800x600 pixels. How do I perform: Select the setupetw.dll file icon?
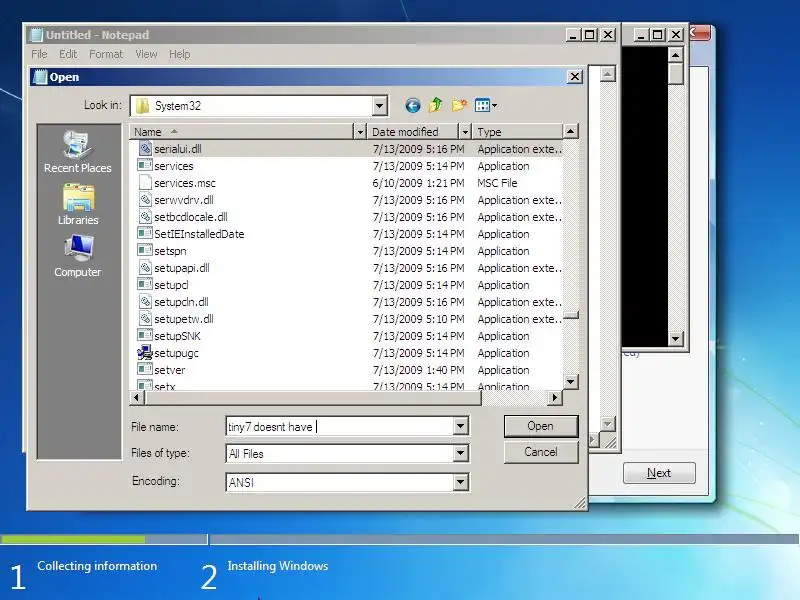(x=145, y=318)
